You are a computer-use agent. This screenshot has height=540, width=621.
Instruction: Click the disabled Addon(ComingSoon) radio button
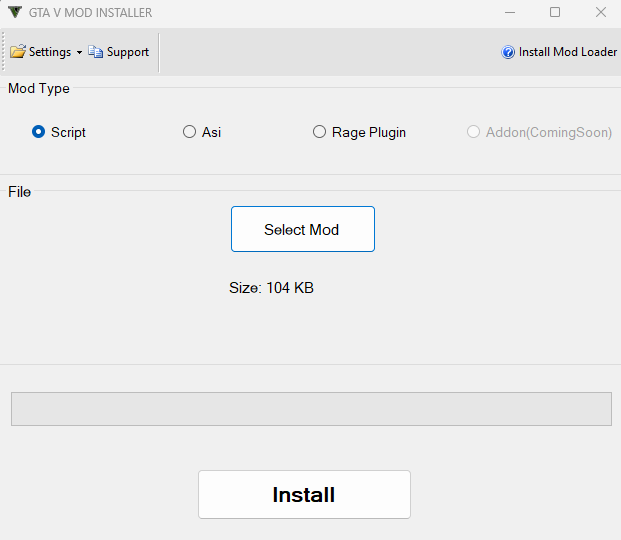[473, 132]
